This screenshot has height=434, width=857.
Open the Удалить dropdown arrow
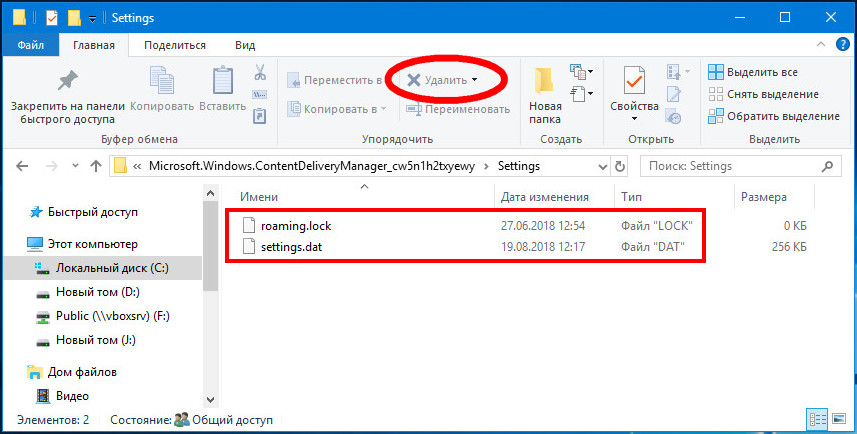(x=474, y=80)
